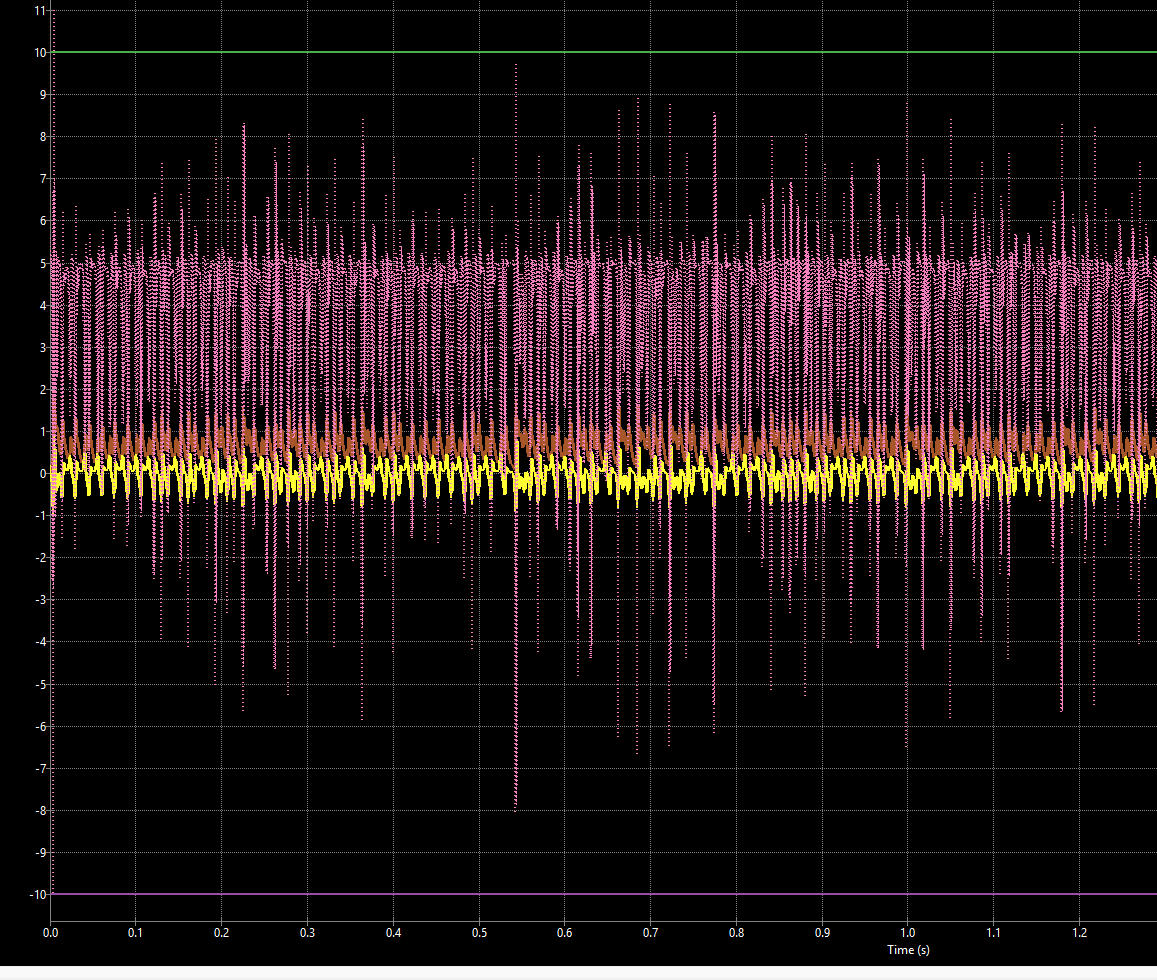Click the x-axis tick label "0.4"
Viewport: 1157px width, 980px height.
coord(393,933)
